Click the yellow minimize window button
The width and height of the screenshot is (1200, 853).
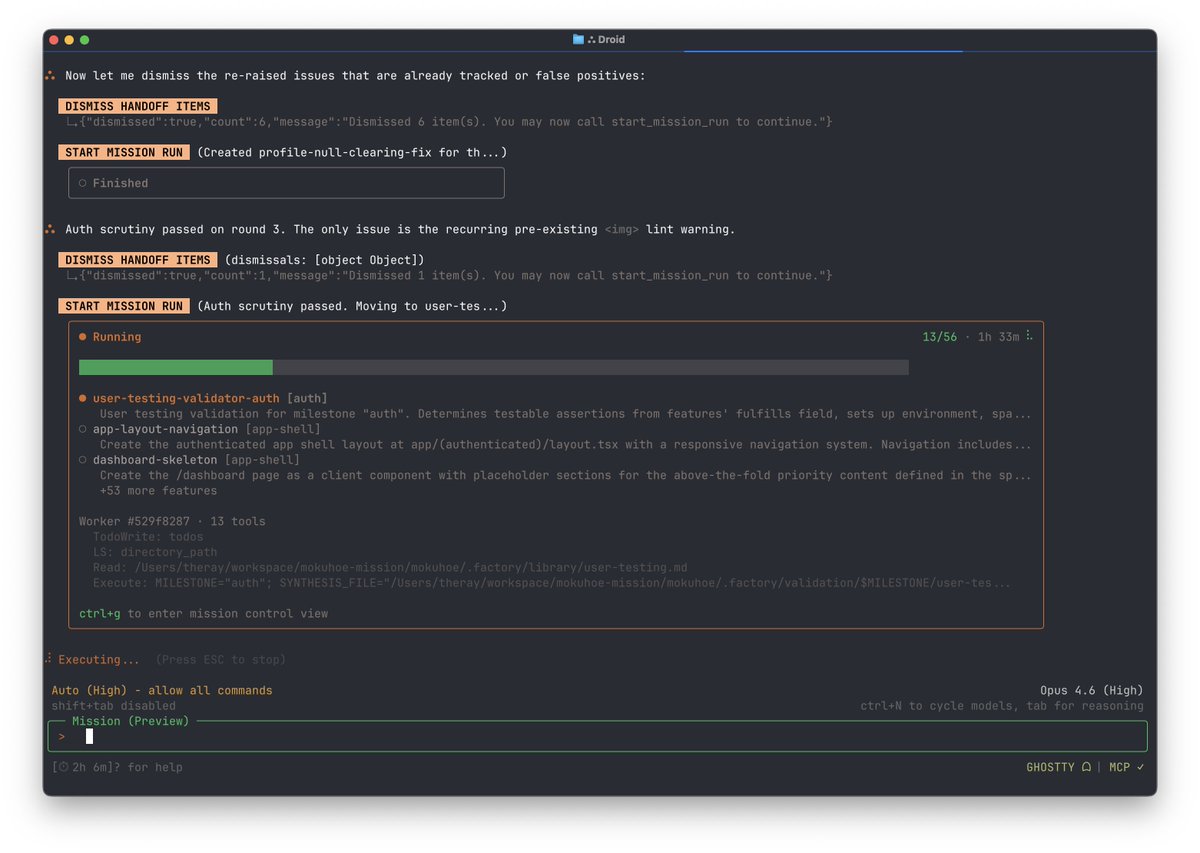69,40
